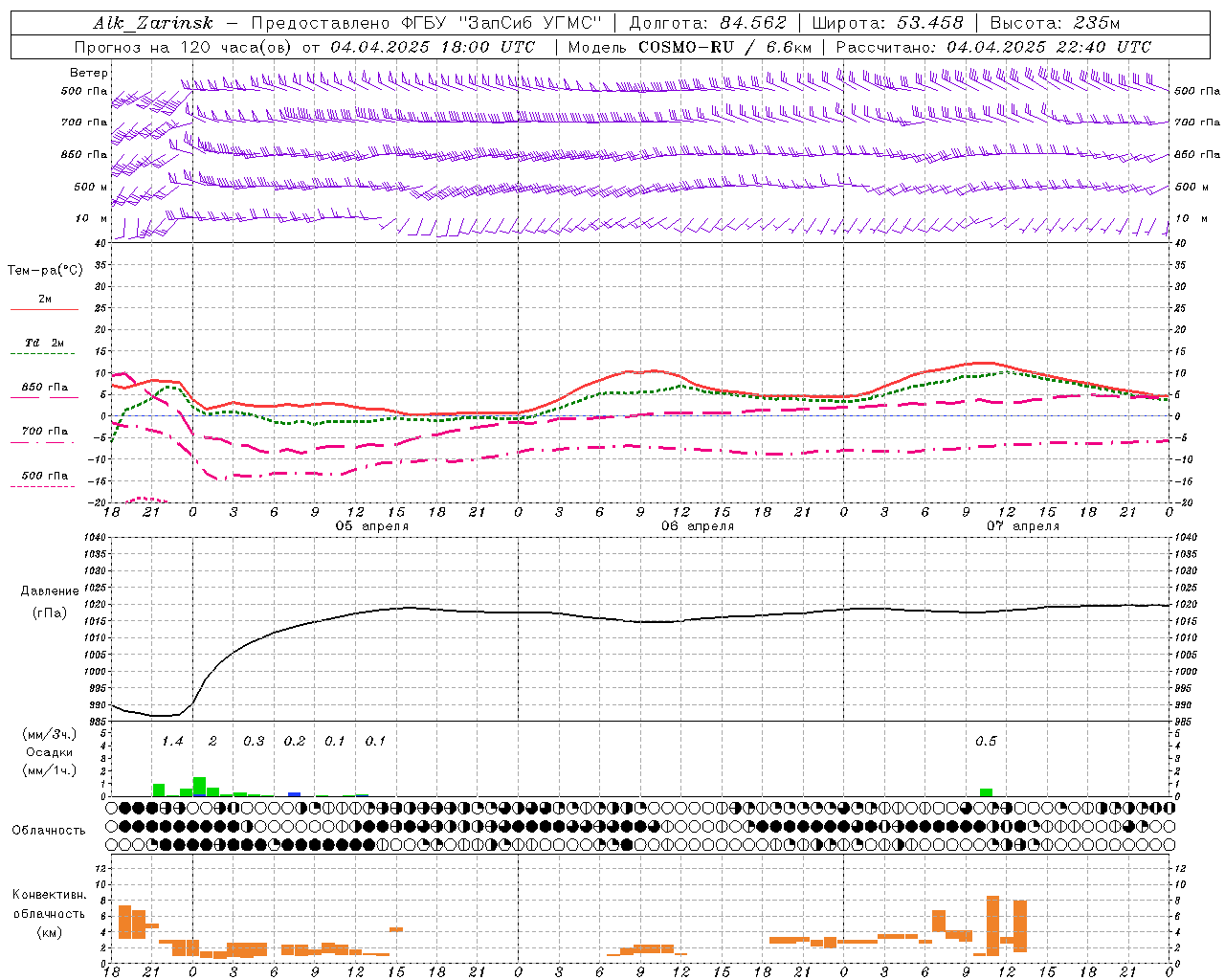Viewport: 1225px width, 980px height.
Task: Click the forecast start time 04.04.2025 18:00 UTC
Action: (x=433, y=47)
